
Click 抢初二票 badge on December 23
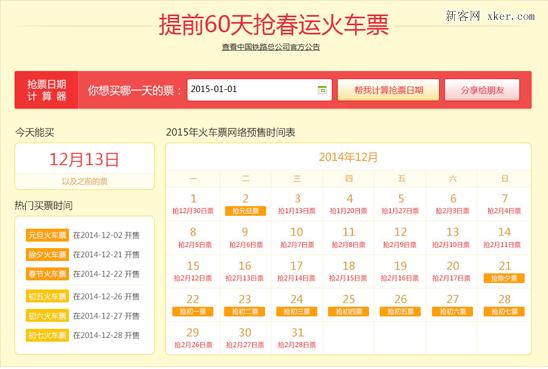click(x=245, y=311)
